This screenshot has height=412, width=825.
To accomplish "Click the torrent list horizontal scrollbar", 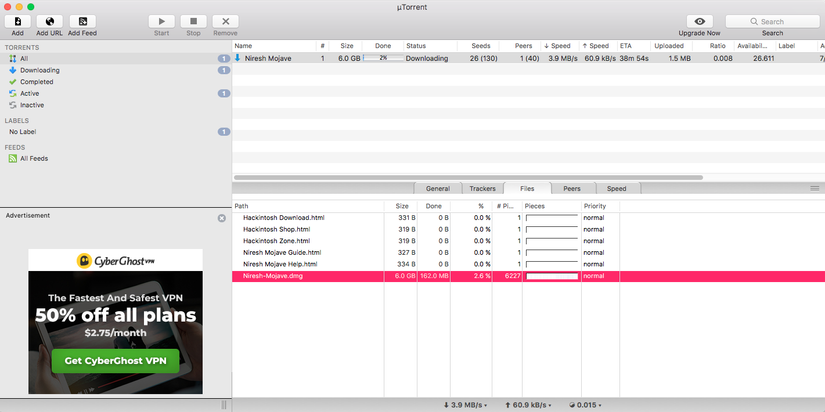I will click(x=468, y=178).
